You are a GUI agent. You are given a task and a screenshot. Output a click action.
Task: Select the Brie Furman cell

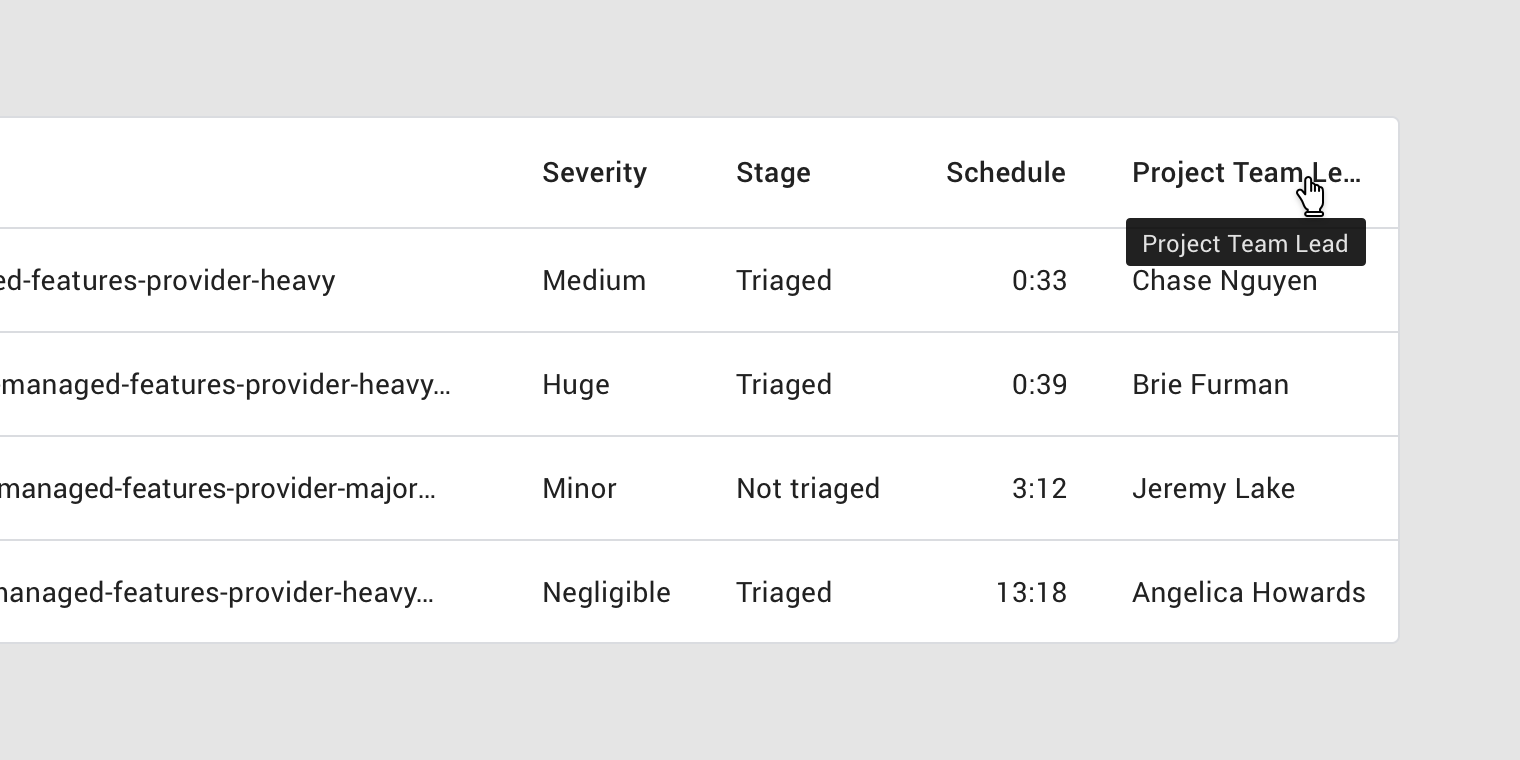[1210, 385]
